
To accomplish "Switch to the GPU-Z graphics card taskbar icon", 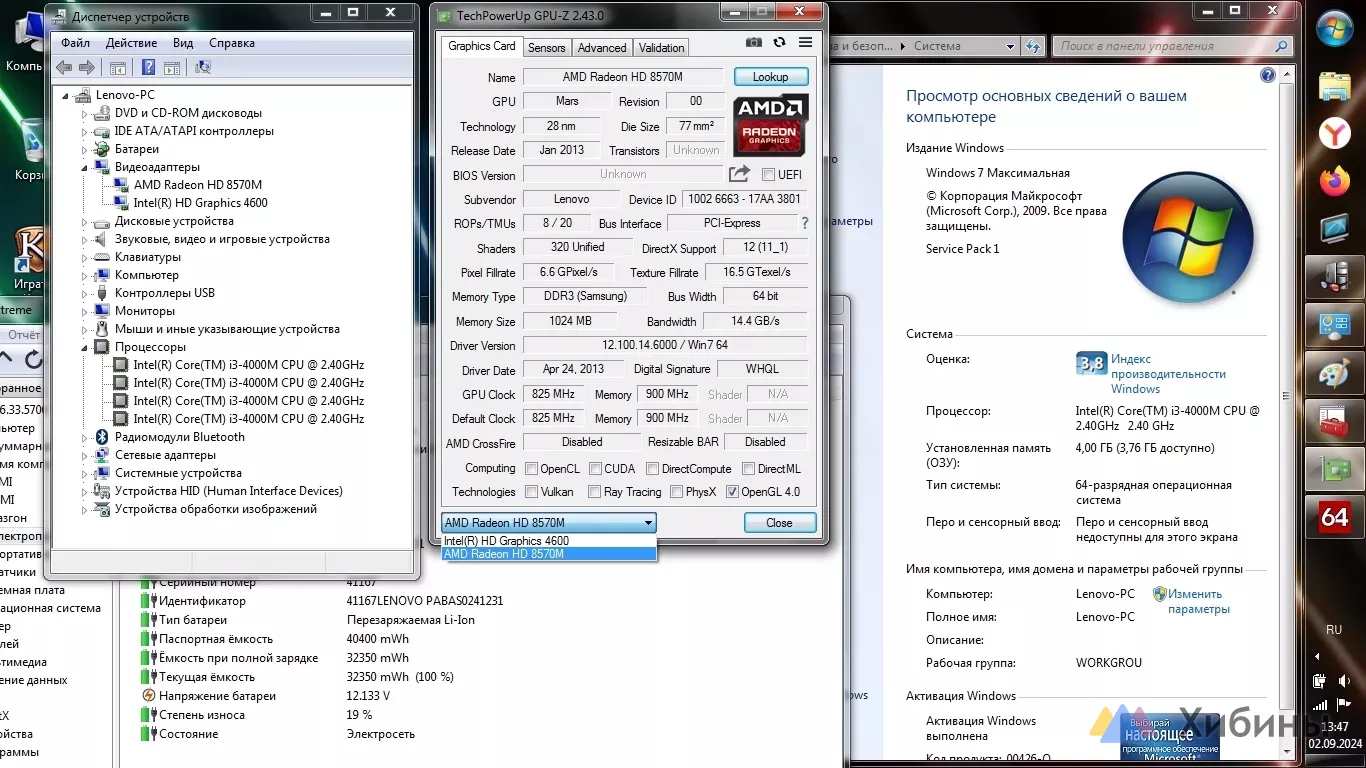I will pos(1335,469).
